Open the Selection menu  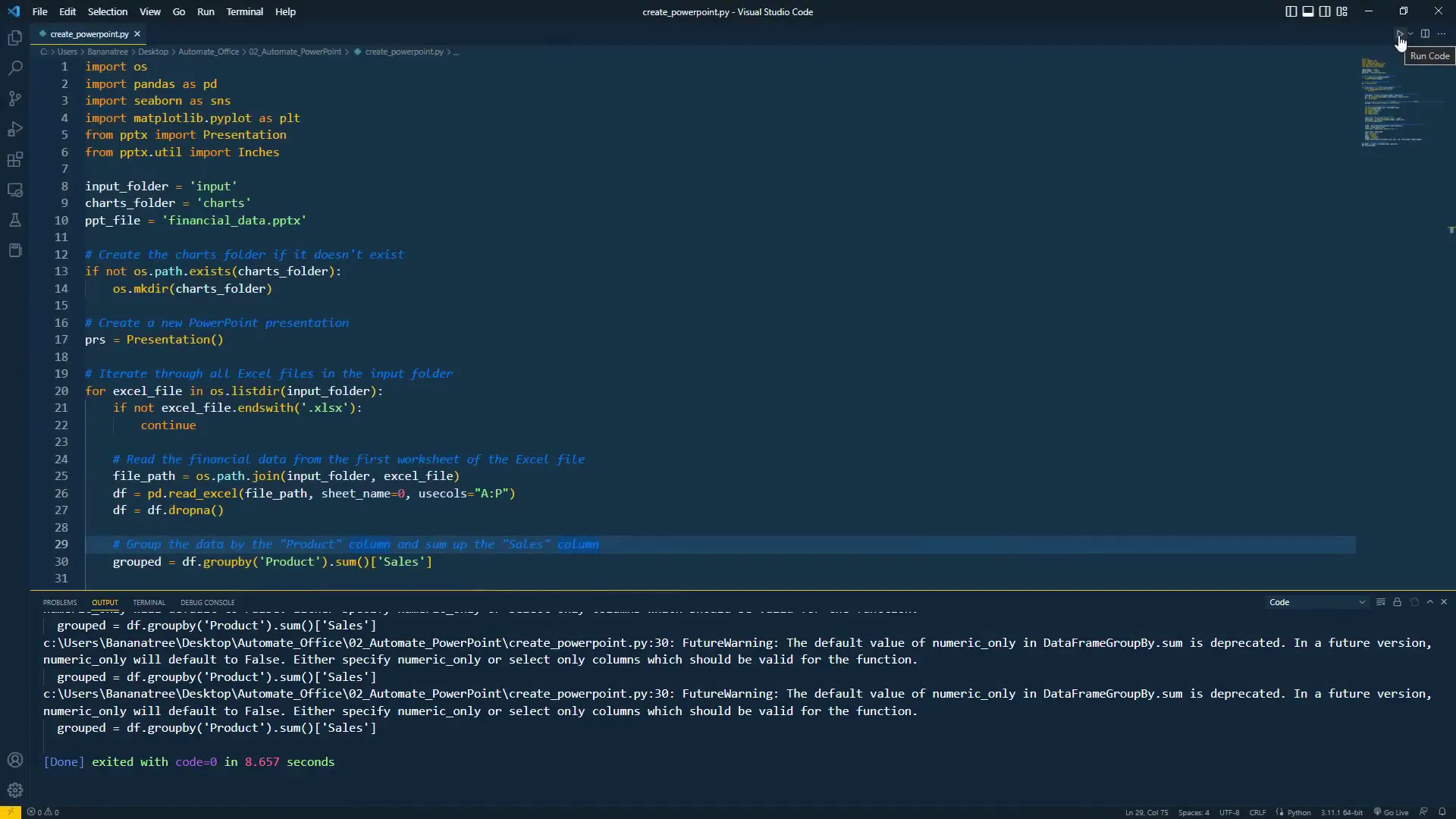point(107,11)
